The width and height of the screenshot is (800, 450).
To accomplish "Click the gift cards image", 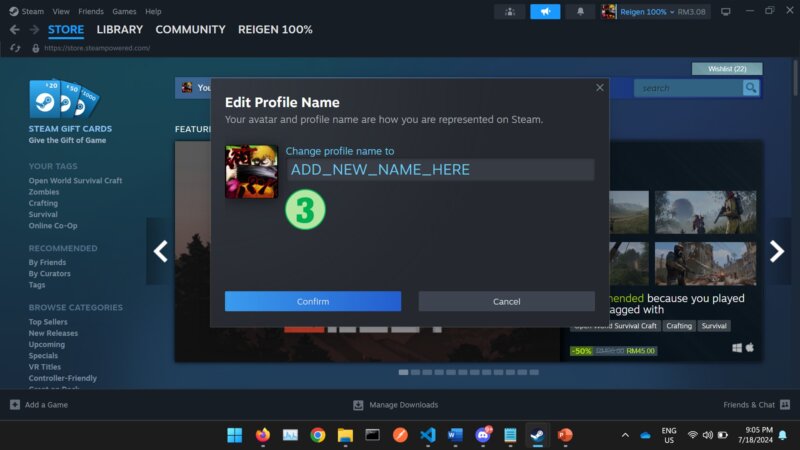I will [64, 99].
